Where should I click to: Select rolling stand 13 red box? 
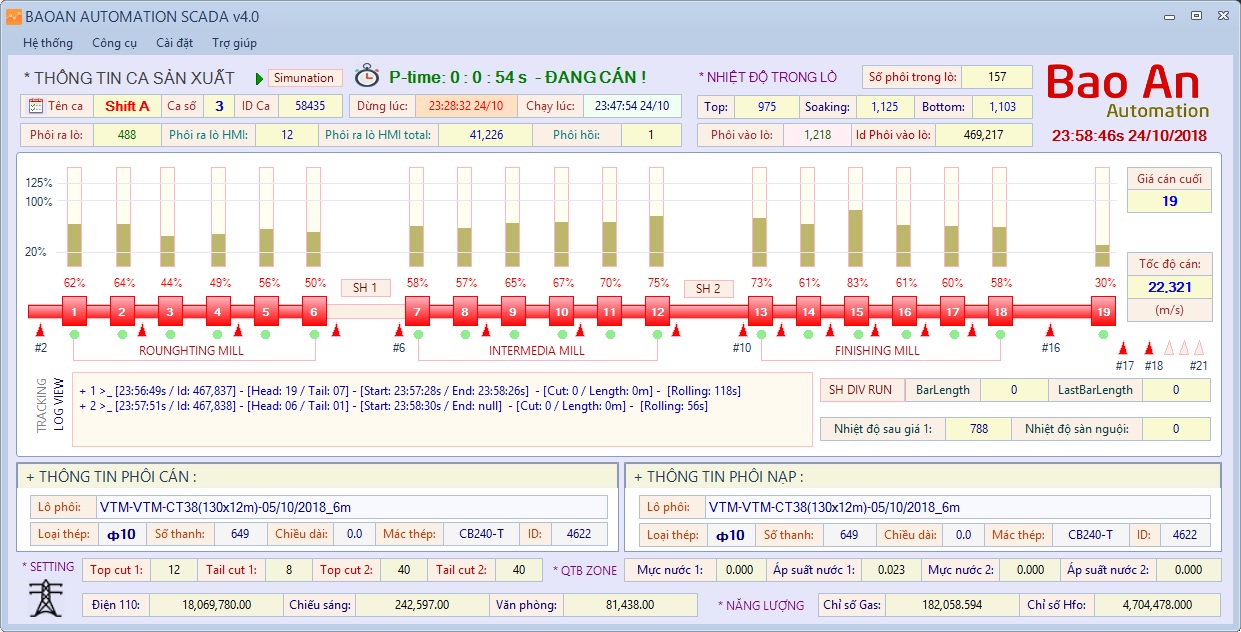point(760,311)
